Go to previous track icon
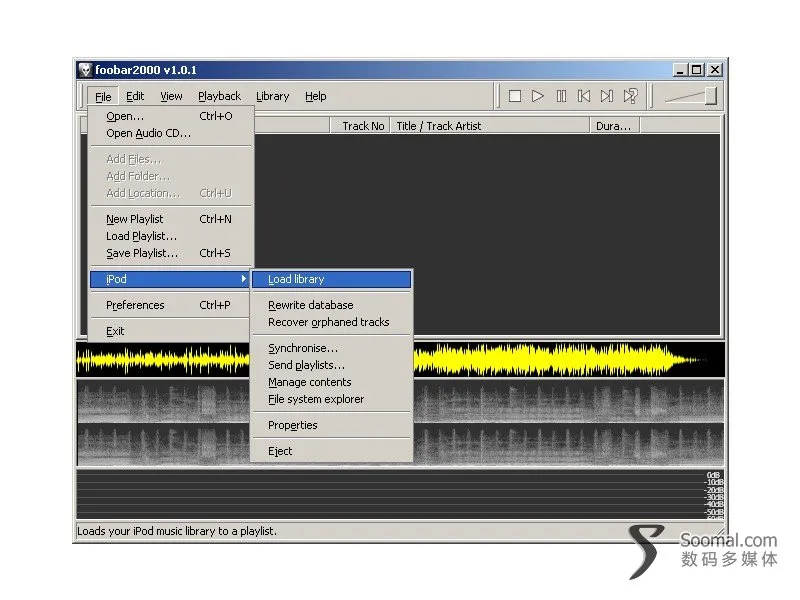This screenshot has height=600, width=800. pos(584,96)
